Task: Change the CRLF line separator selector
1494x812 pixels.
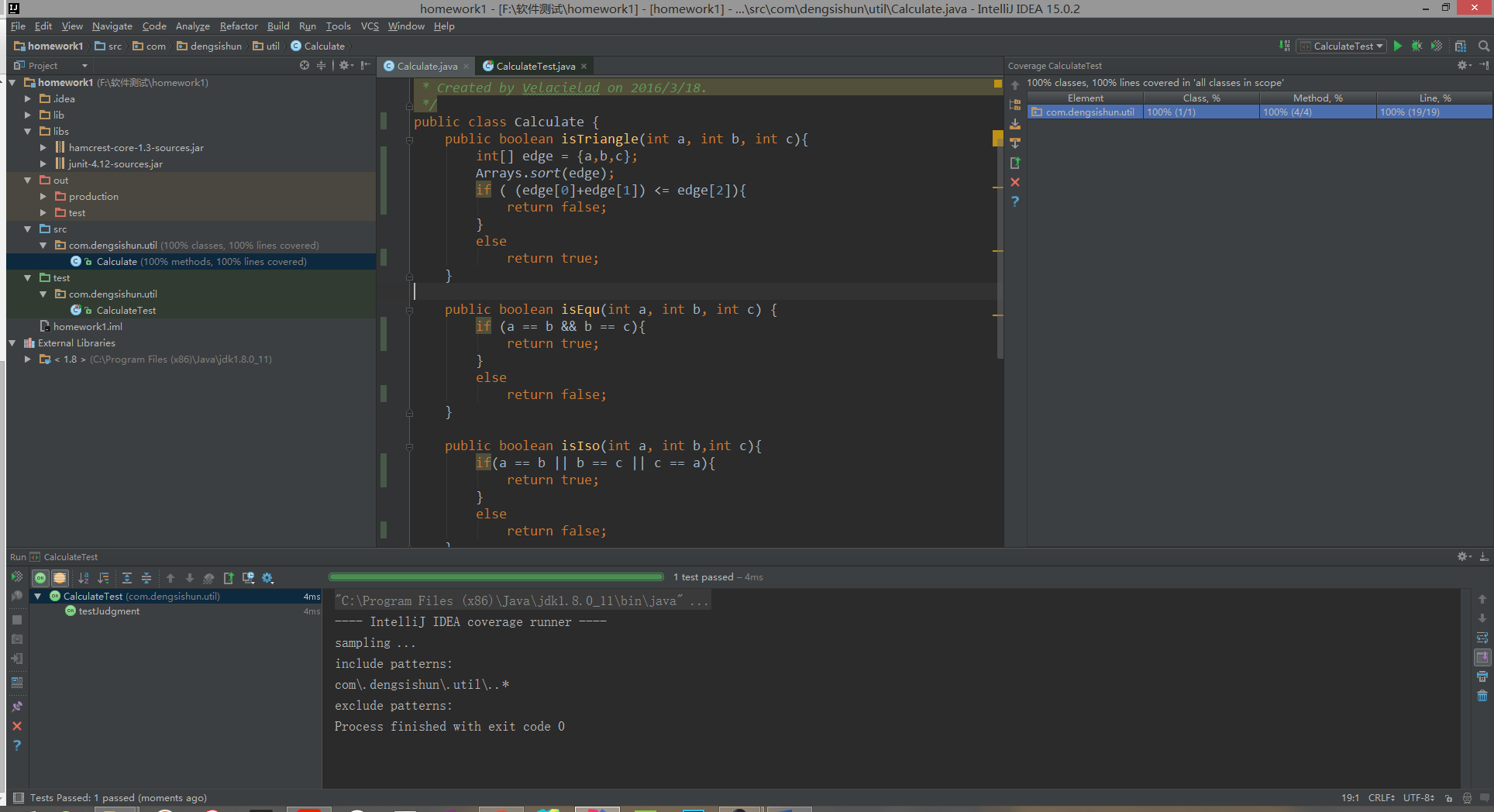Action: click(x=1382, y=798)
